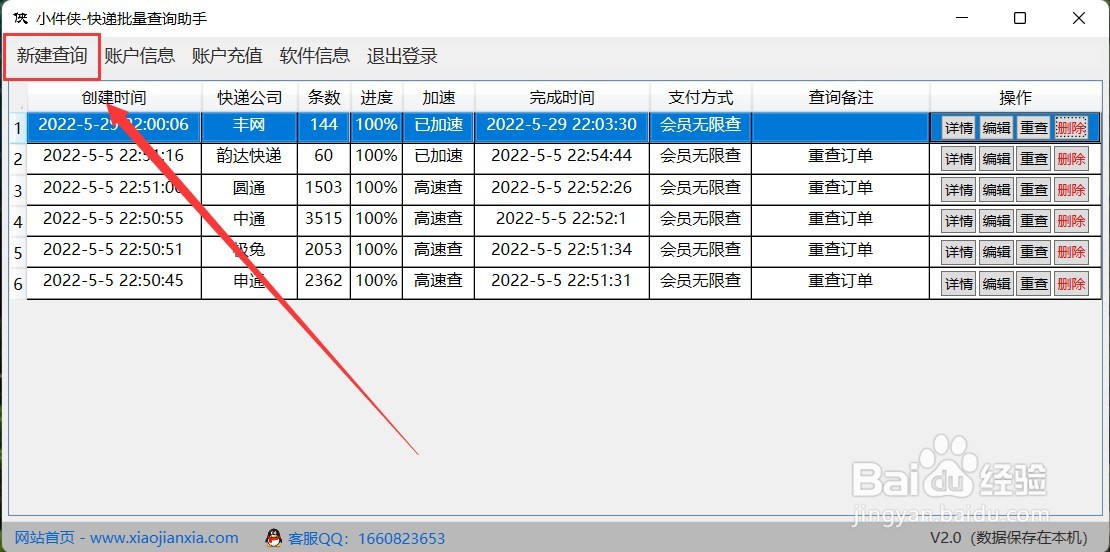This screenshot has width=1110, height=552.
Task: Click the 快递公司 column header
Action: pyautogui.click(x=249, y=97)
